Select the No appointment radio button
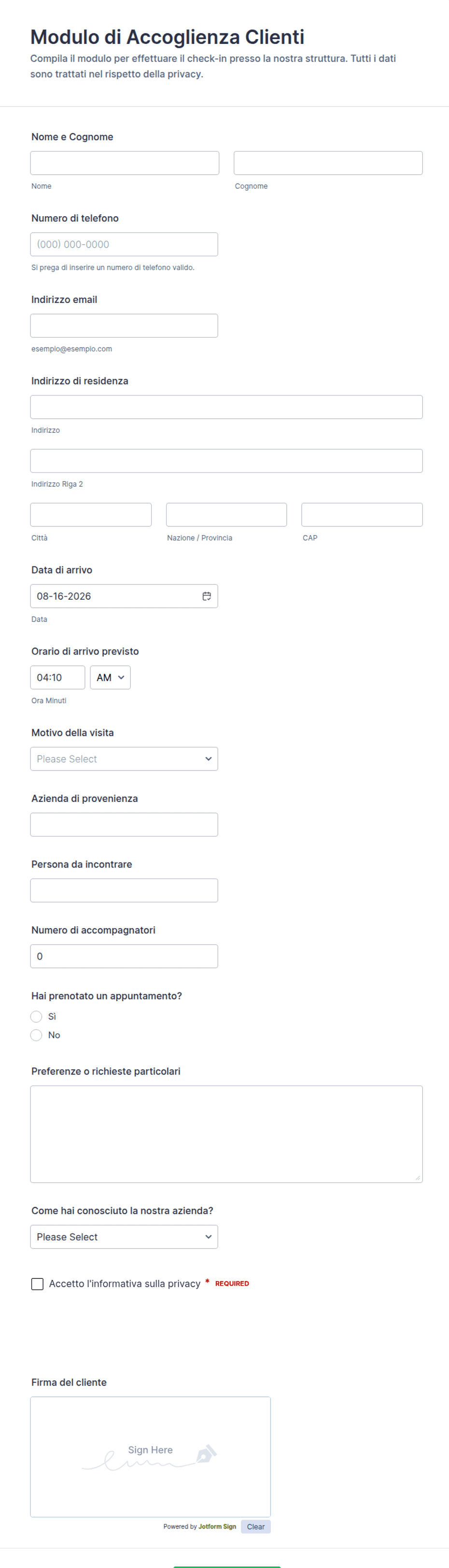449x1568 pixels. pyautogui.click(x=37, y=1035)
